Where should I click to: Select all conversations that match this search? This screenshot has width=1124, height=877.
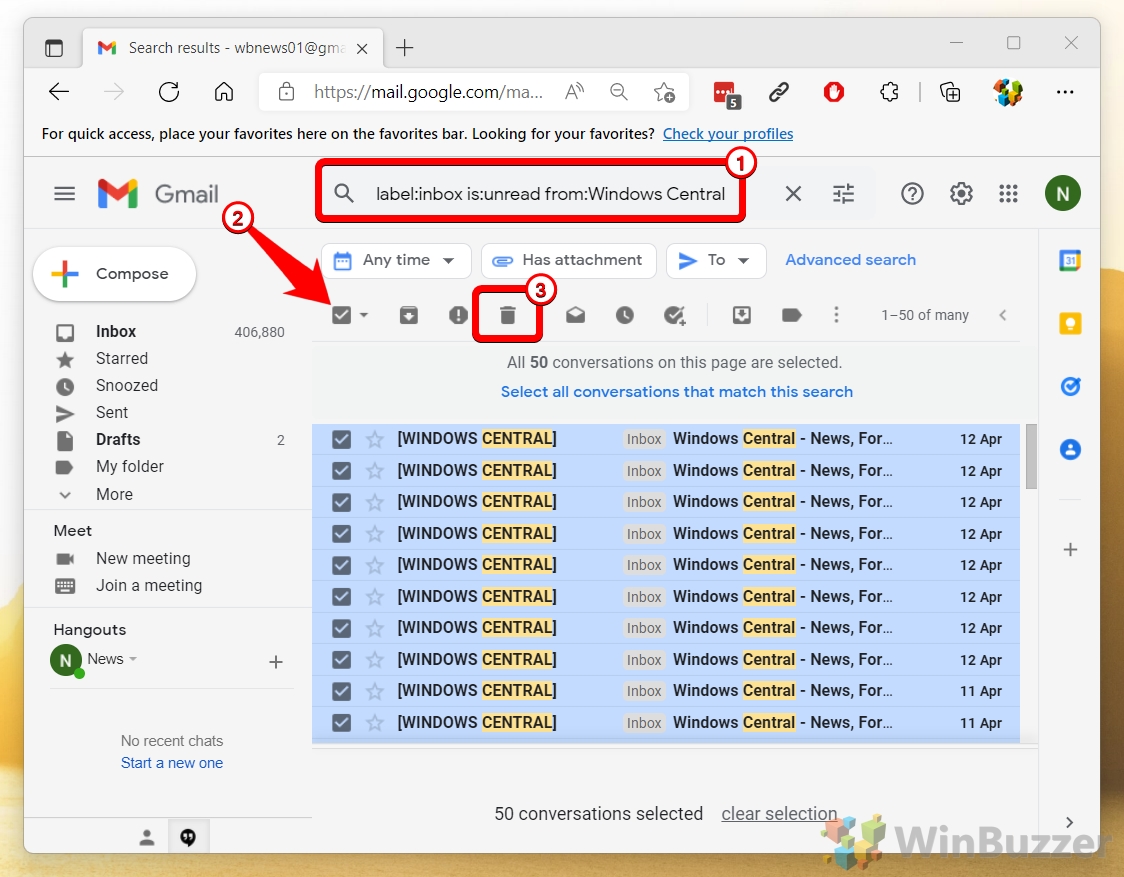pyautogui.click(x=677, y=392)
